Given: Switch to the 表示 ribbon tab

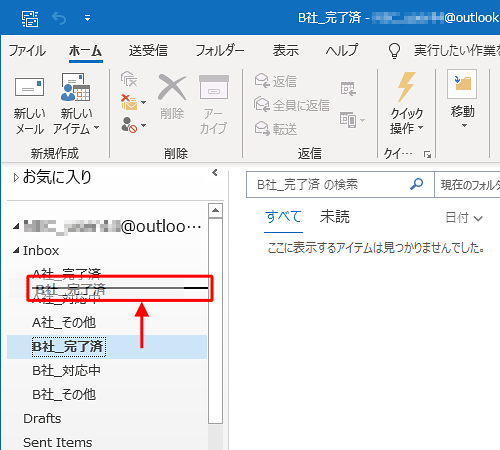Looking at the screenshot, I should tap(286, 51).
